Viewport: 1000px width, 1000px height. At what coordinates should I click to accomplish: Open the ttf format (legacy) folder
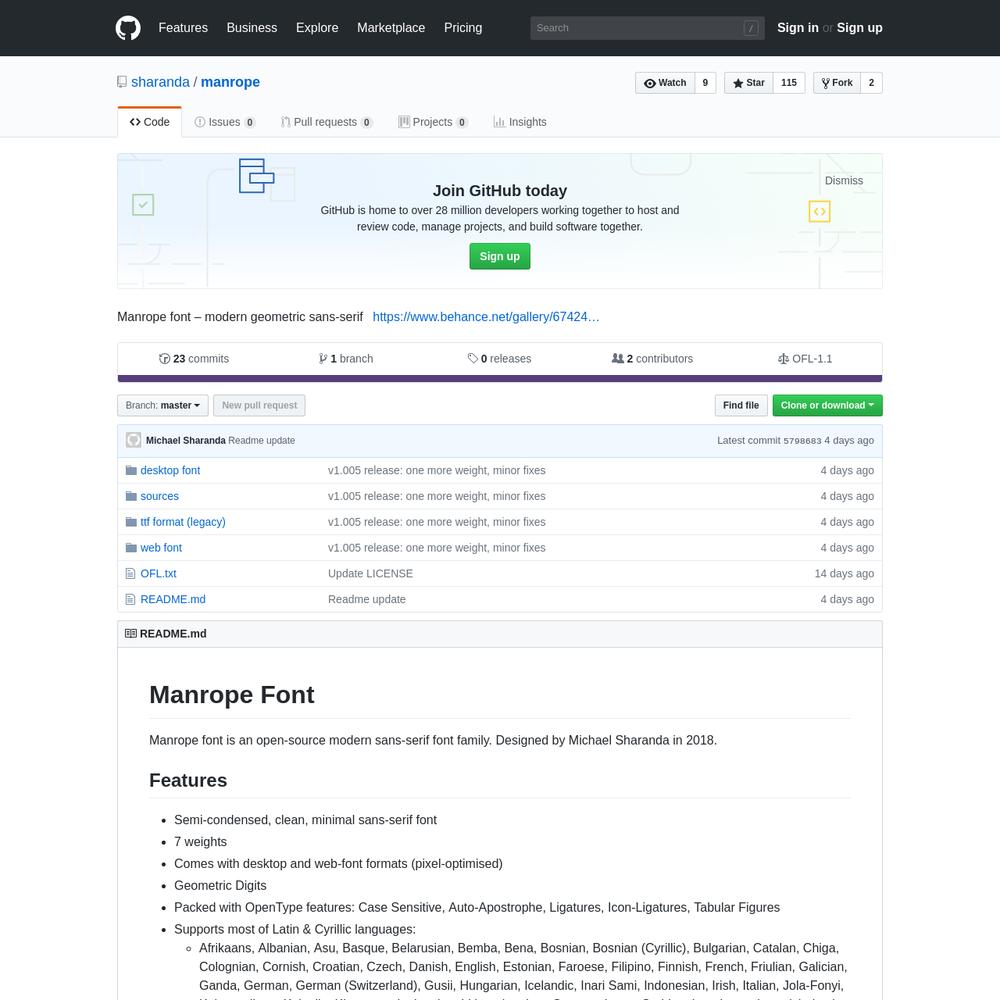tap(183, 522)
